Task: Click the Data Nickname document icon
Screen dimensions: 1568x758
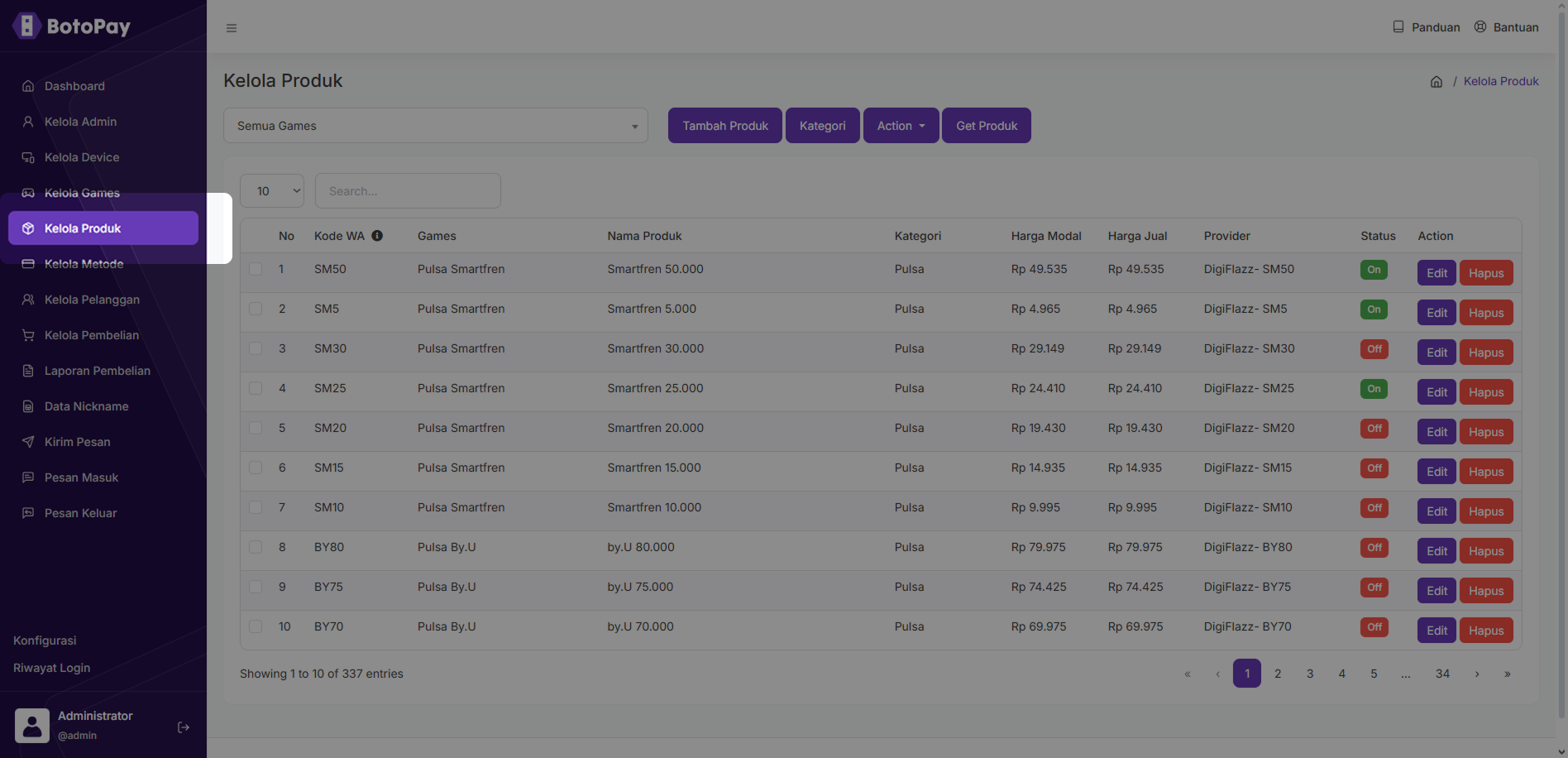Action: (28, 406)
